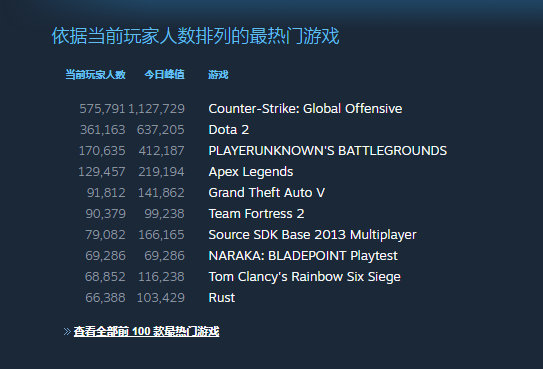Image resolution: width=543 pixels, height=369 pixels.
Task: Select today's peak value 1,127,729
Action: (157, 109)
